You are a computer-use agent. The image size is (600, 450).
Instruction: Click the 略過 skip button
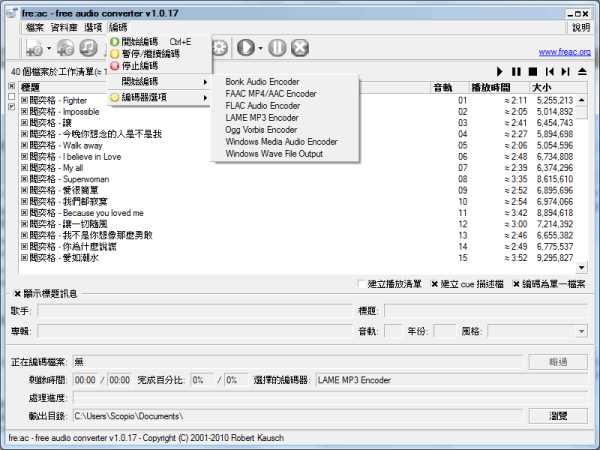pyautogui.click(x=558, y=362)
